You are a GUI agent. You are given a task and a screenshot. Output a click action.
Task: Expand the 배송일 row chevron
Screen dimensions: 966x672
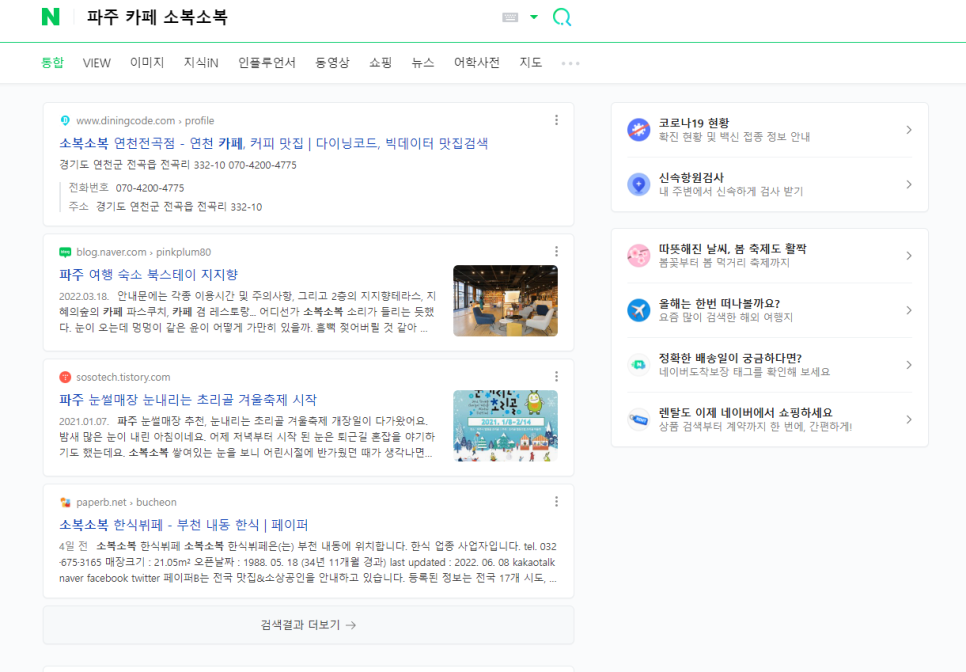click(x=909, y=365)
